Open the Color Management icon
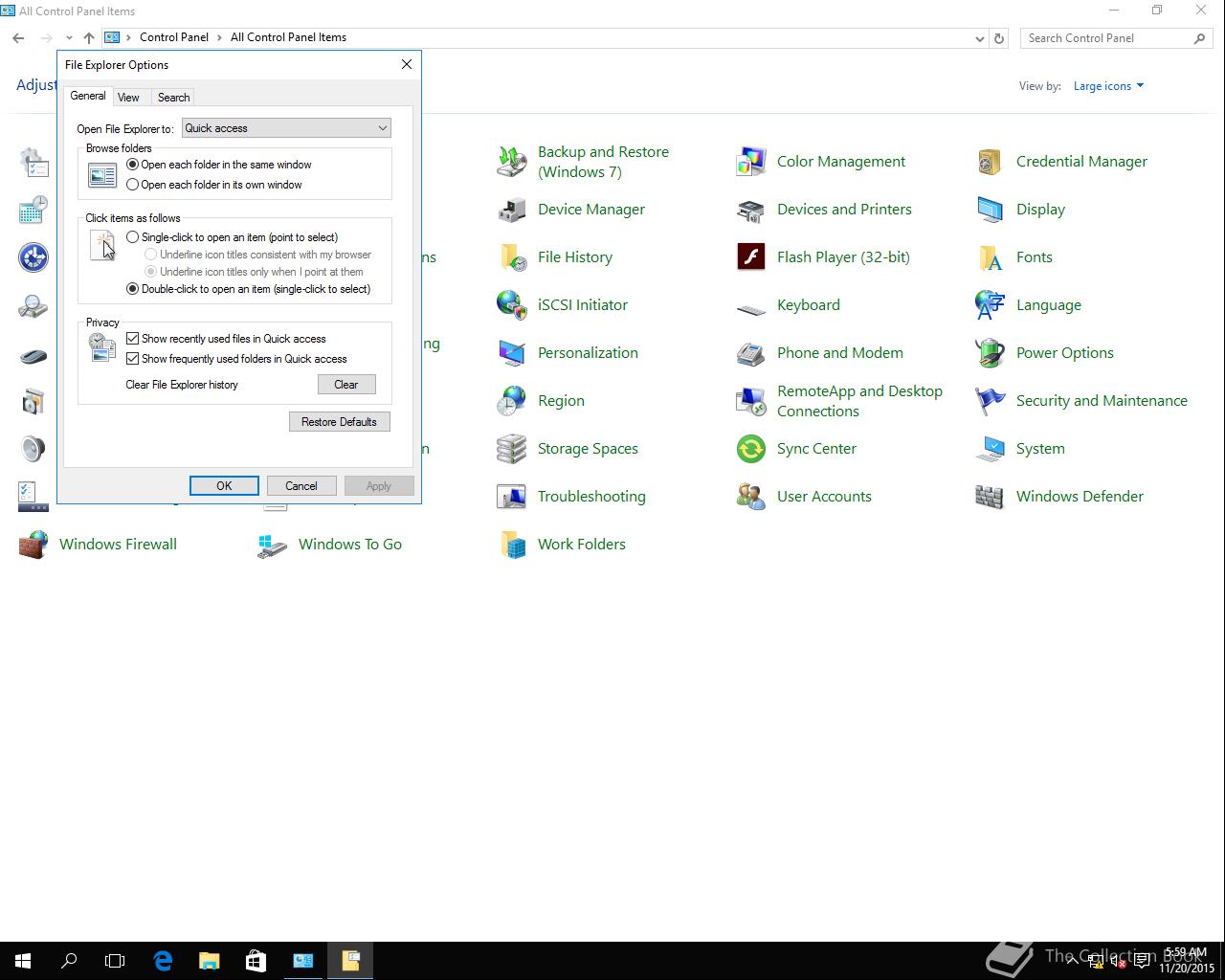 751,162
